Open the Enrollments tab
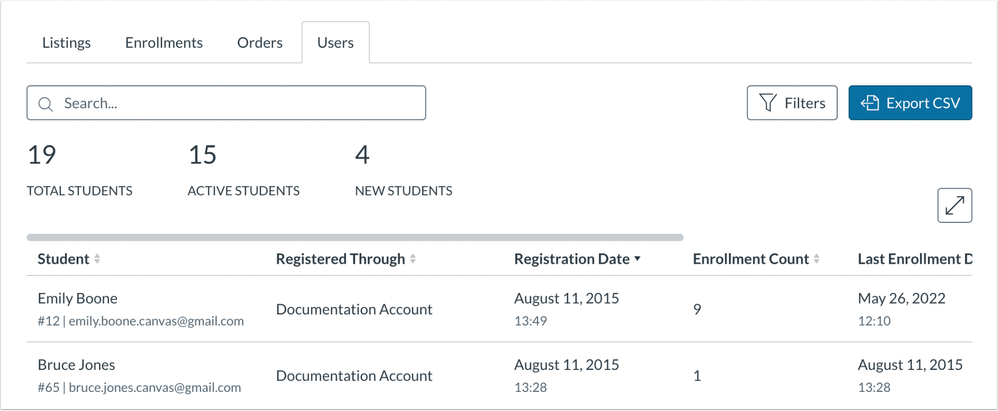 click(164, 43)
